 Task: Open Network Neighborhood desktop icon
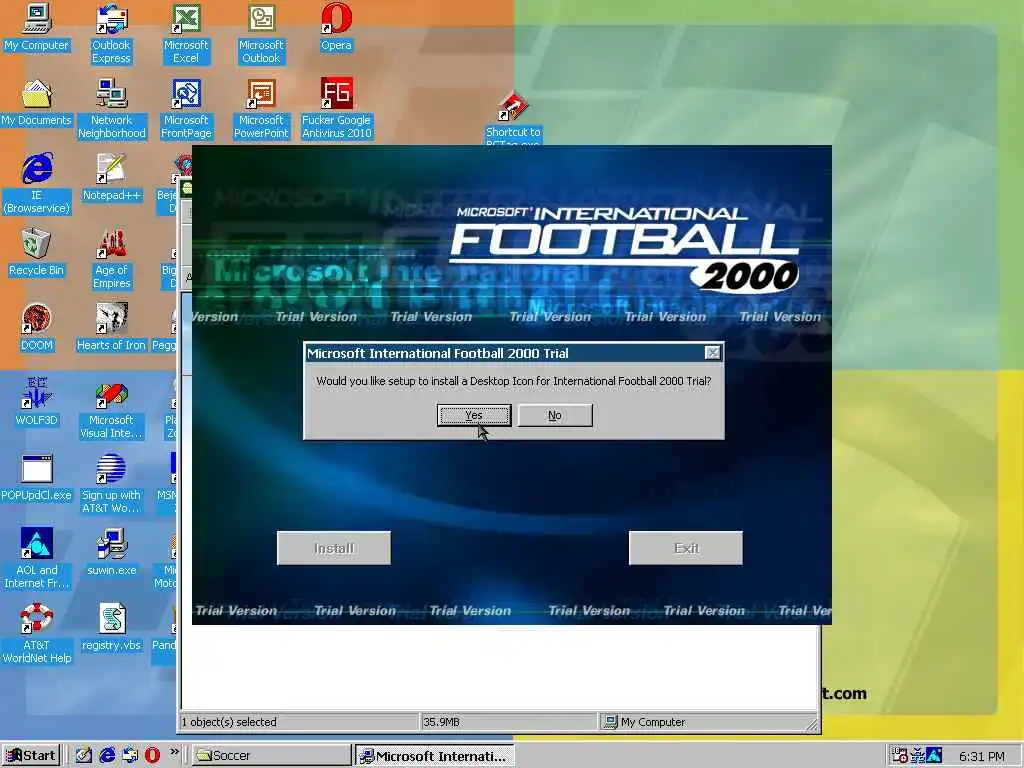[x=112, y=108]
